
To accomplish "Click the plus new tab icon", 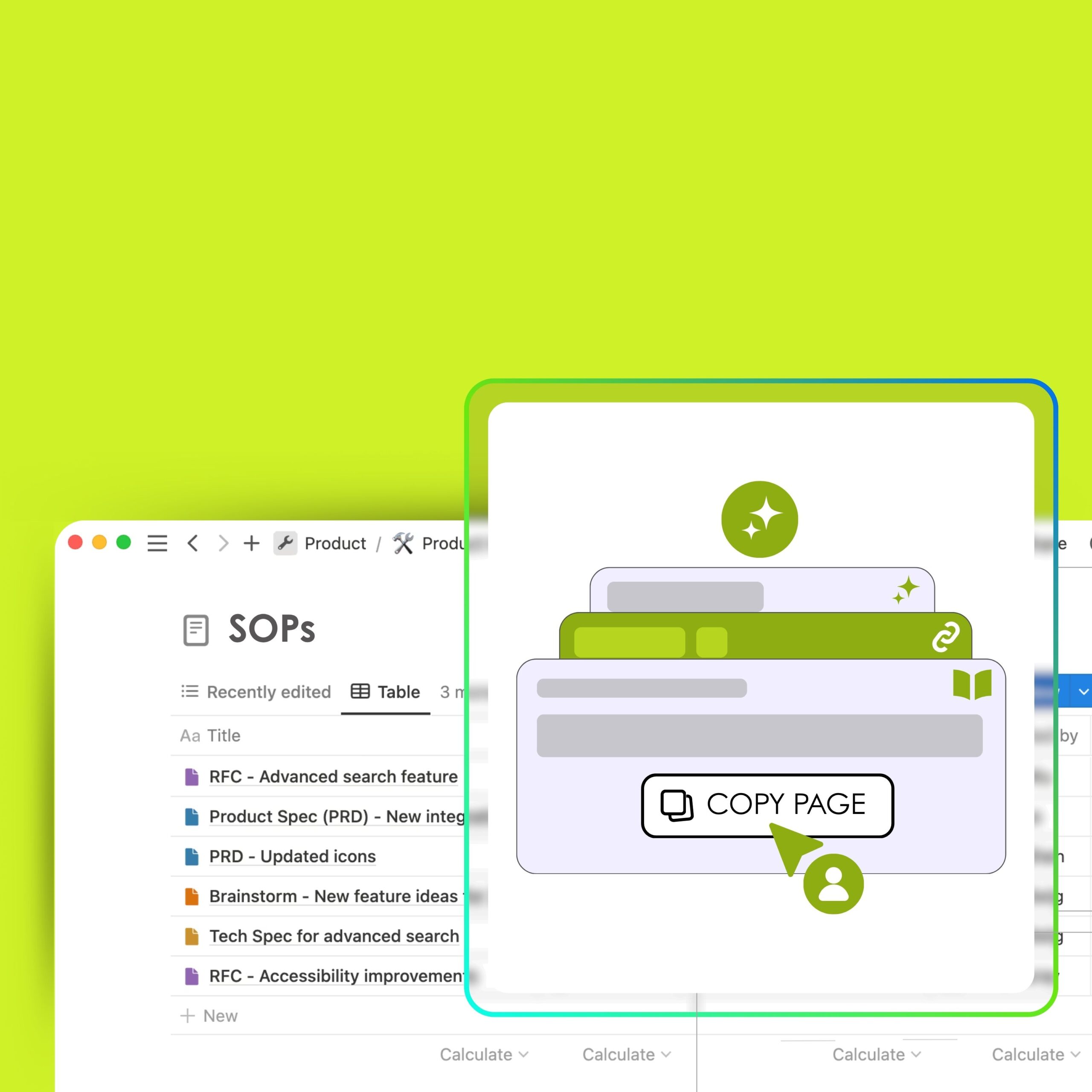I will (x=252, y=543).
